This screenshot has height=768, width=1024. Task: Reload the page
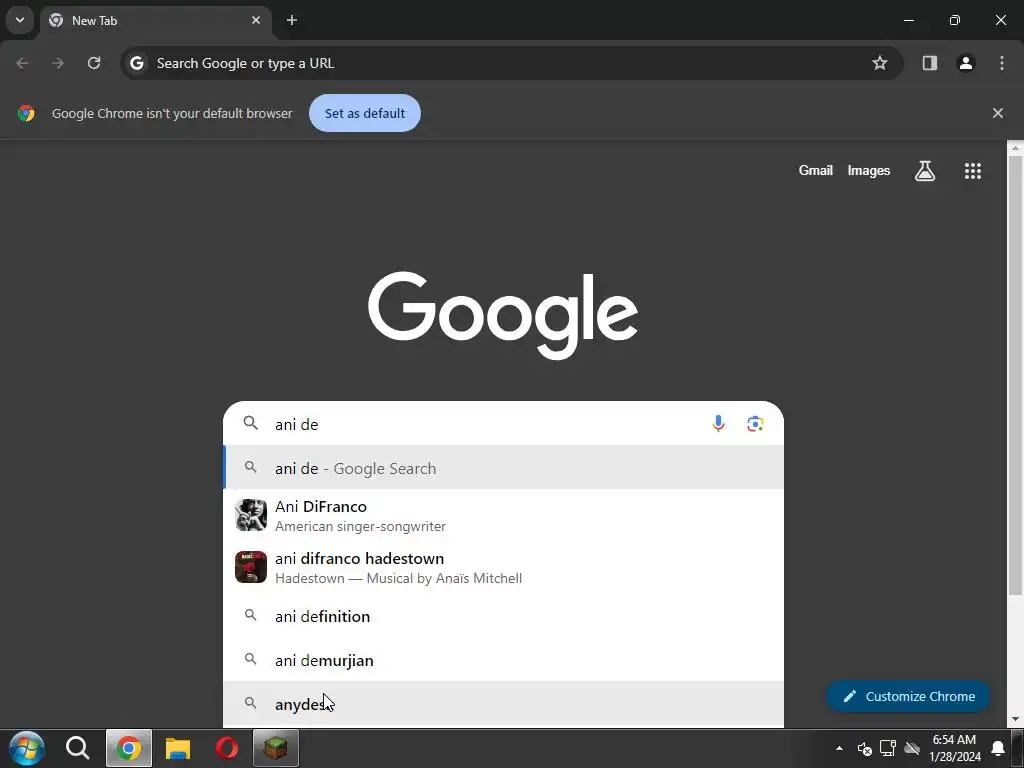click(94, 63)
